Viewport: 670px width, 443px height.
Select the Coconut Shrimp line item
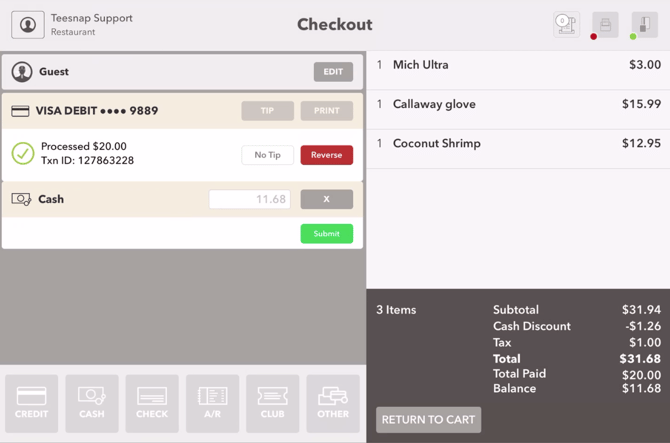(518, 149)
